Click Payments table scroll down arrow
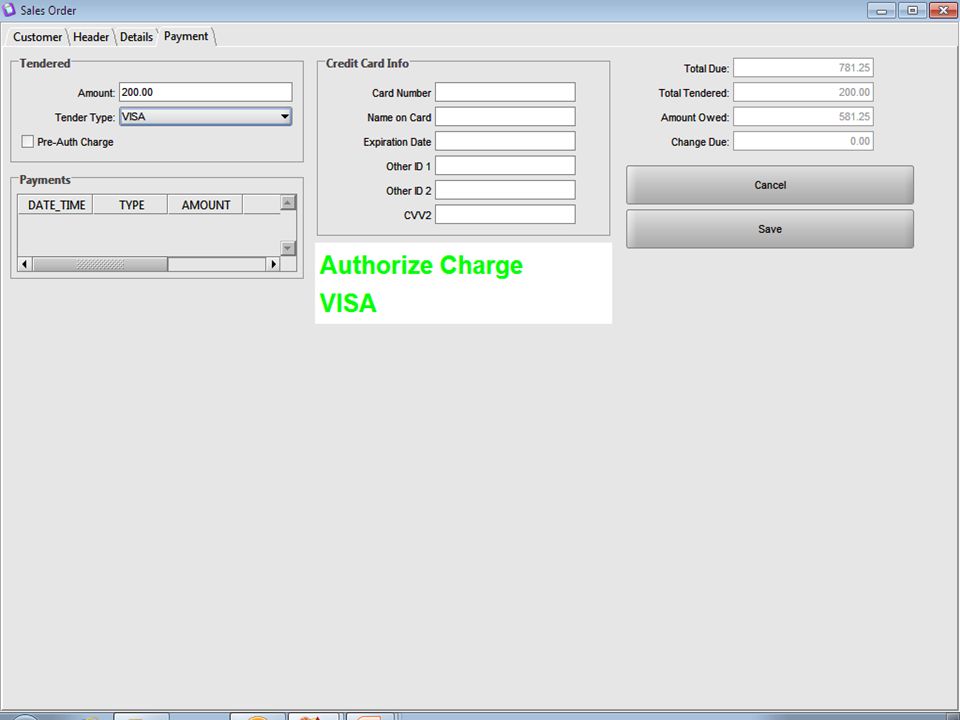 [x=288, y=248]
